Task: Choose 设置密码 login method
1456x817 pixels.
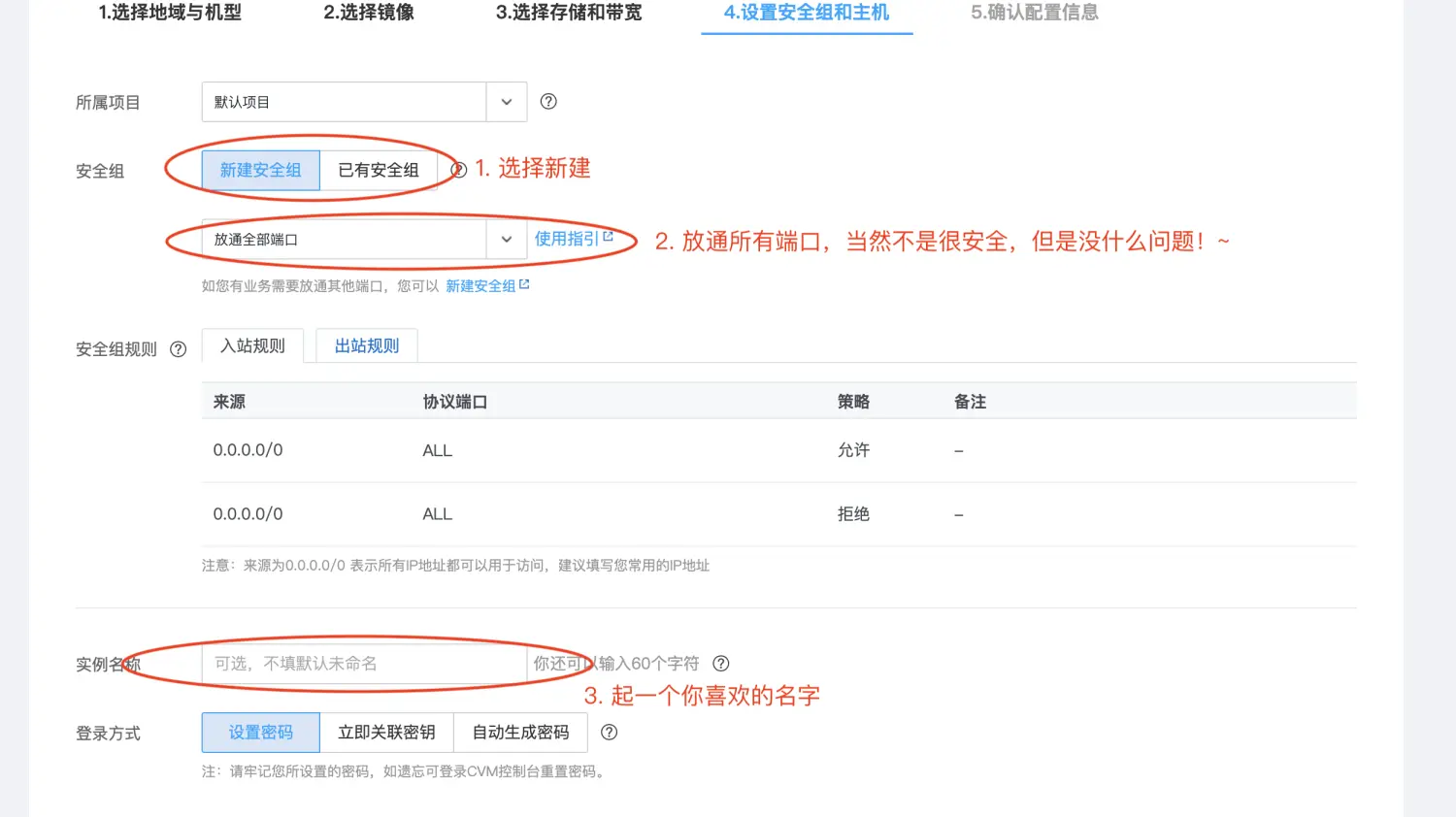Action: point(261,733)
